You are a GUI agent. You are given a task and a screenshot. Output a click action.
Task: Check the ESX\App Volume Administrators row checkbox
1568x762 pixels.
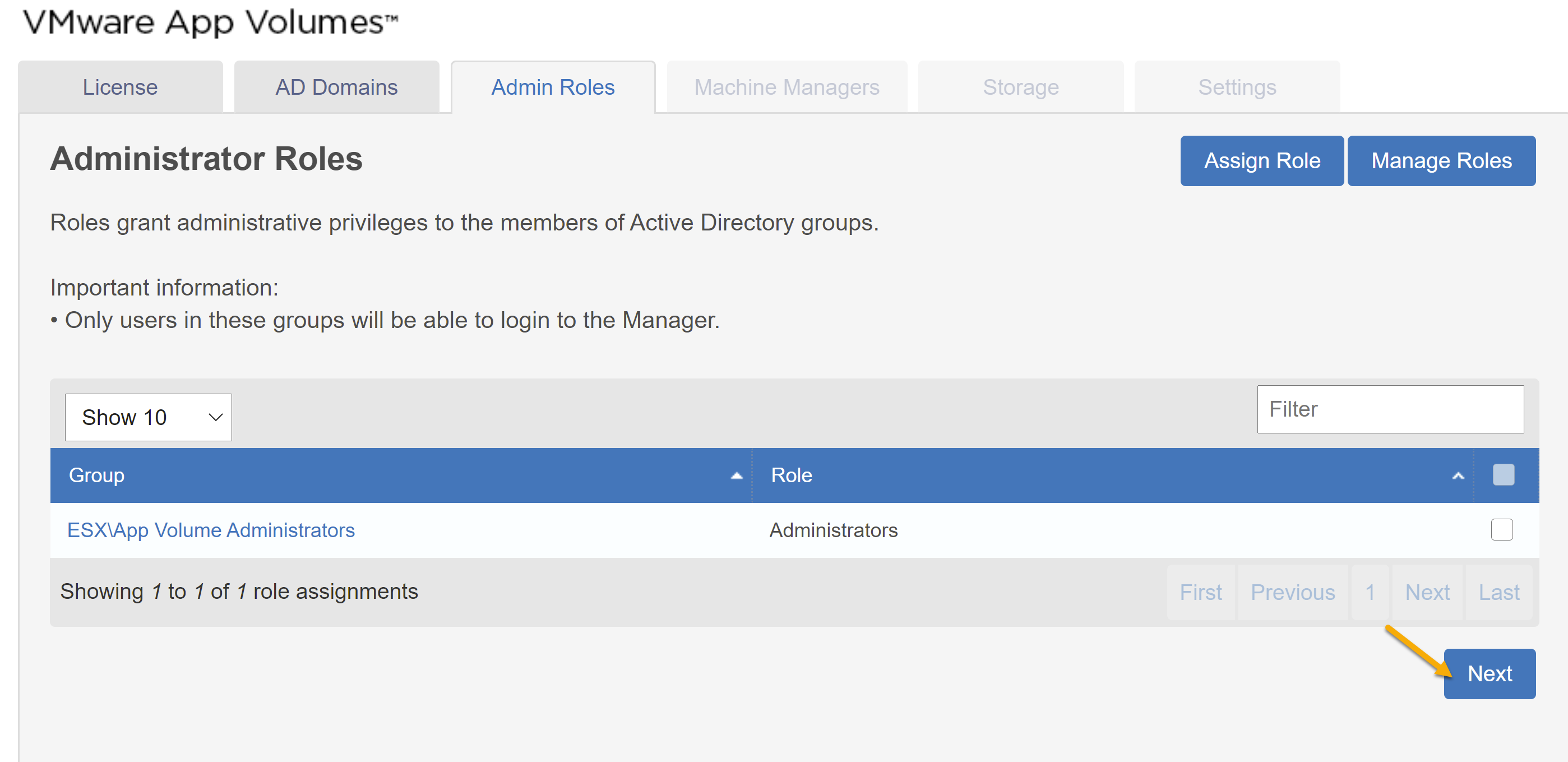1502,529
